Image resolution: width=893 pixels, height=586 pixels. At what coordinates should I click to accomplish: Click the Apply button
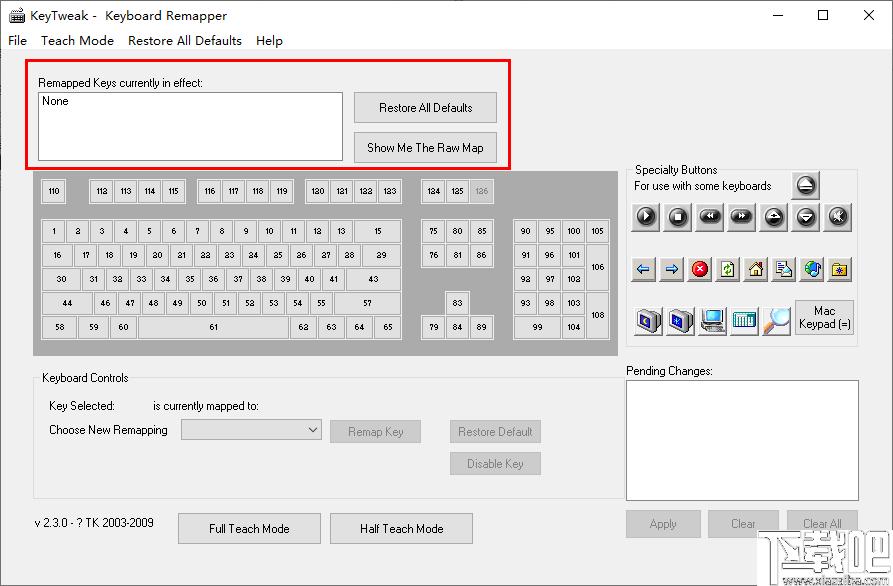pyautogui.click(x=663, y=524)
